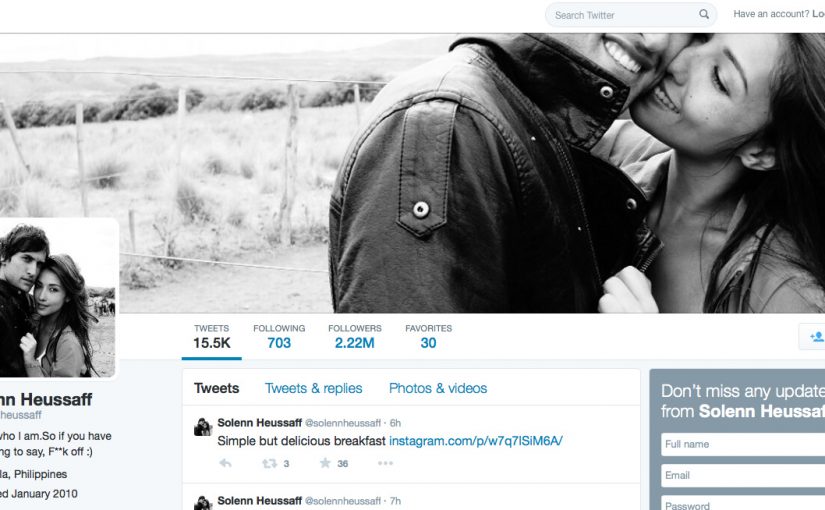Focus the Email signup field

click(743, 475)
